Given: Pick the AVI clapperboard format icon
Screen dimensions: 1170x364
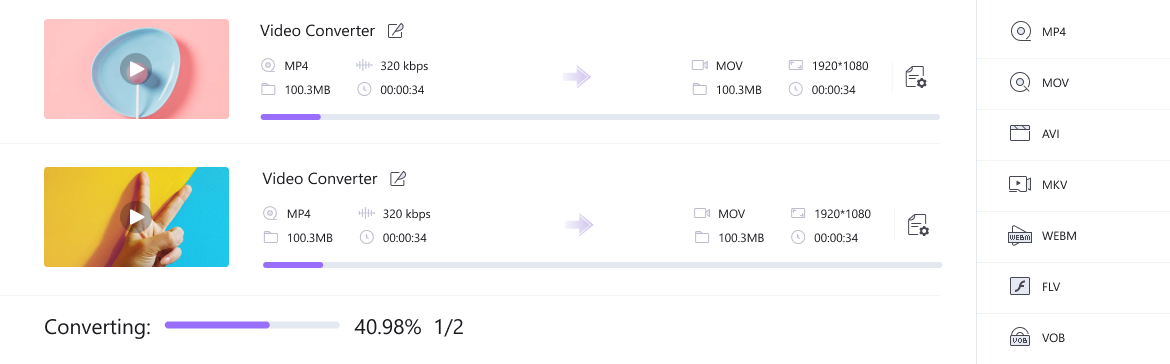Looking at the screenshot, I should tap(1020, 134).
